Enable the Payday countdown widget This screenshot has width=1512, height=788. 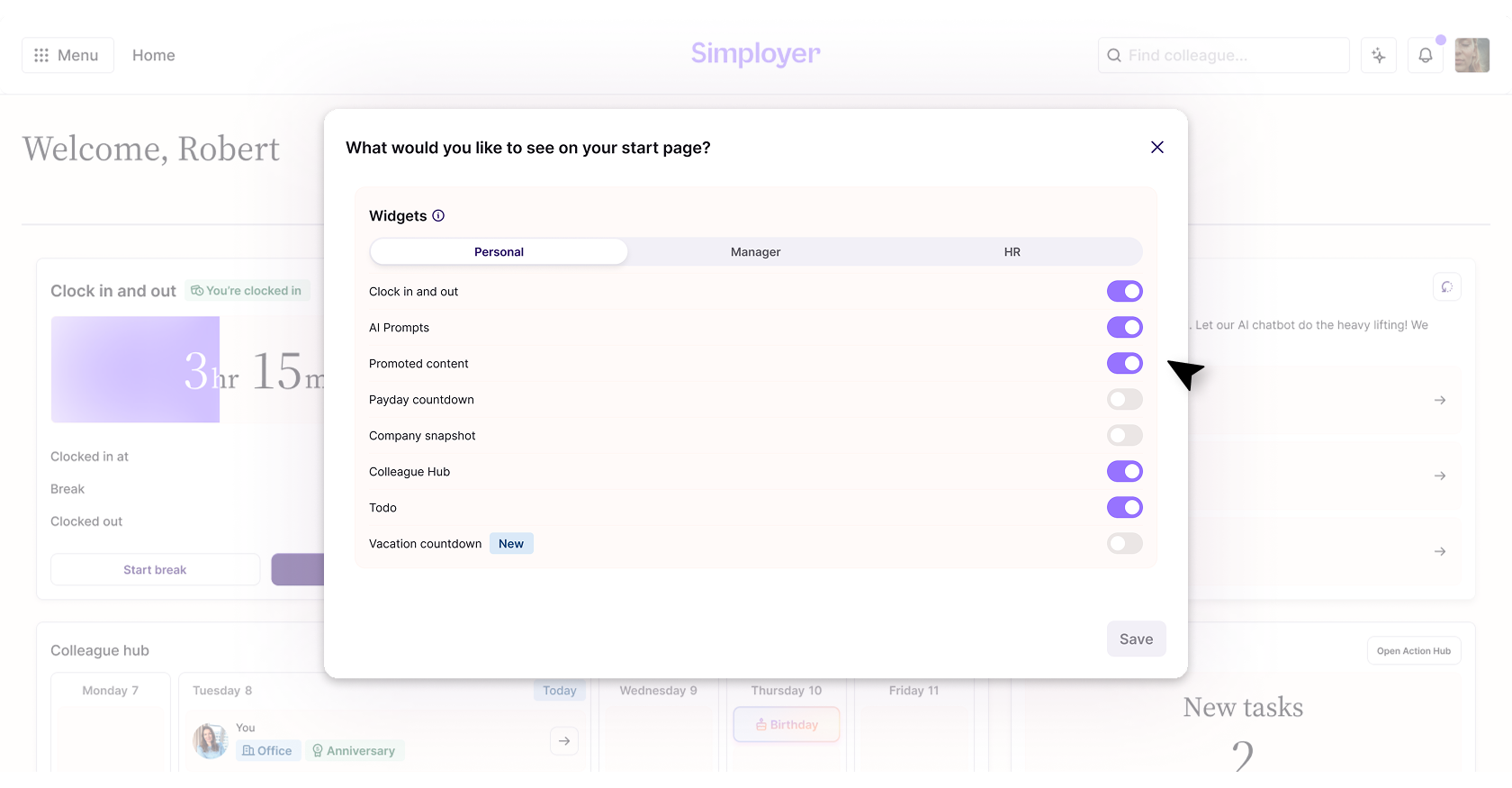(1125, 399)
